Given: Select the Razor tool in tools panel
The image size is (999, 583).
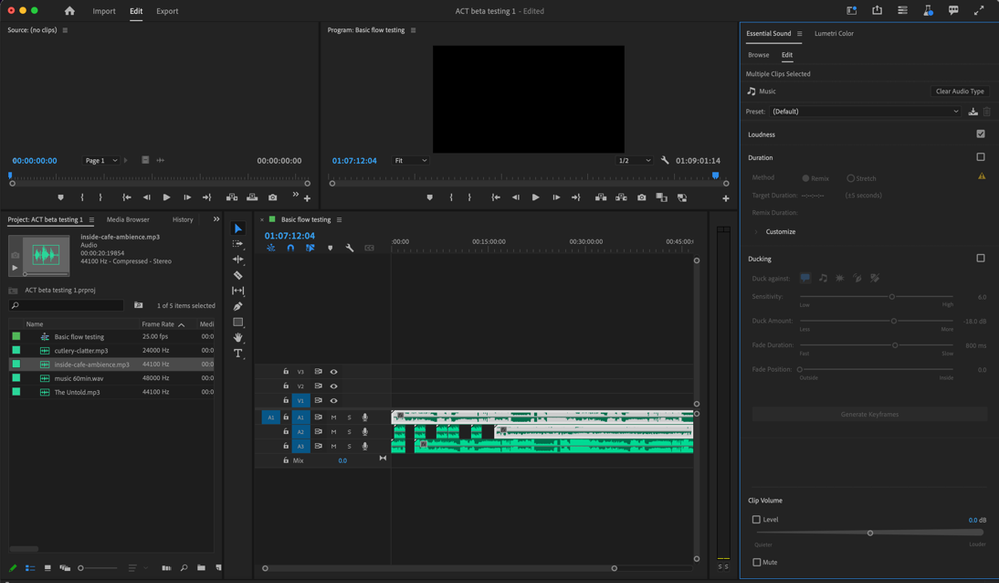Looking at the screenshot, I should click(238, 275).
